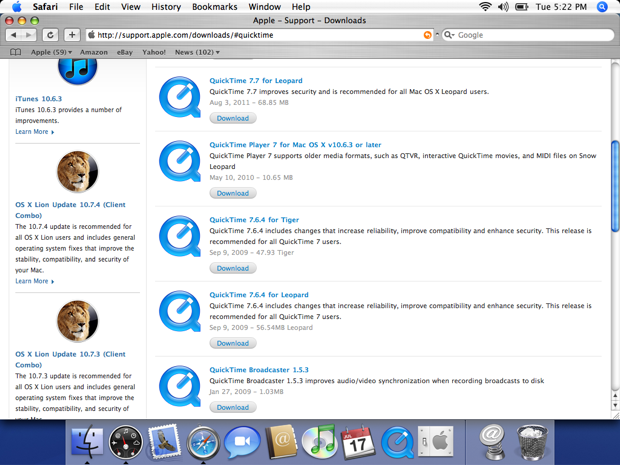Click the QuickTime Broadcaster 1.5.3 icon
This screenshot has height=465, width=620.
180,386
